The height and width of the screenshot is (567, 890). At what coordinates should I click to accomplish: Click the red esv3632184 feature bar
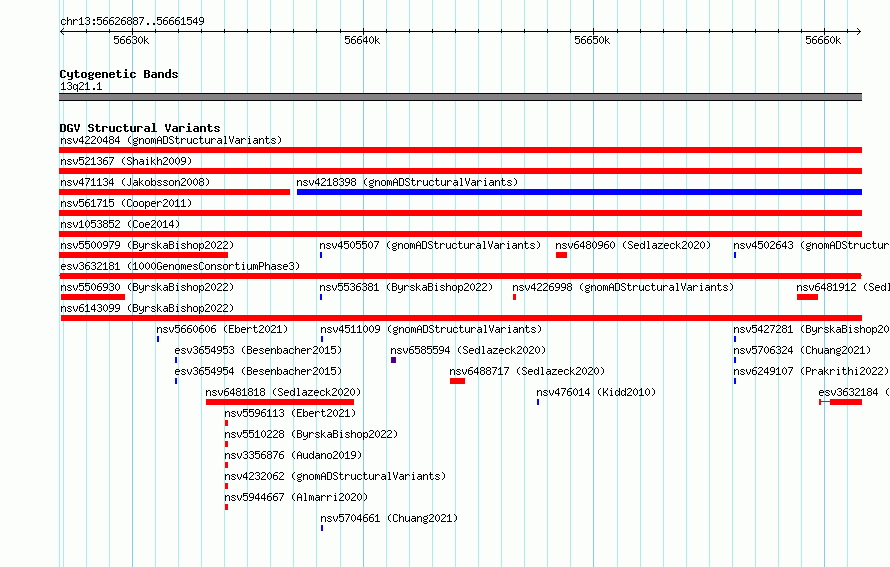click(841, 402)
